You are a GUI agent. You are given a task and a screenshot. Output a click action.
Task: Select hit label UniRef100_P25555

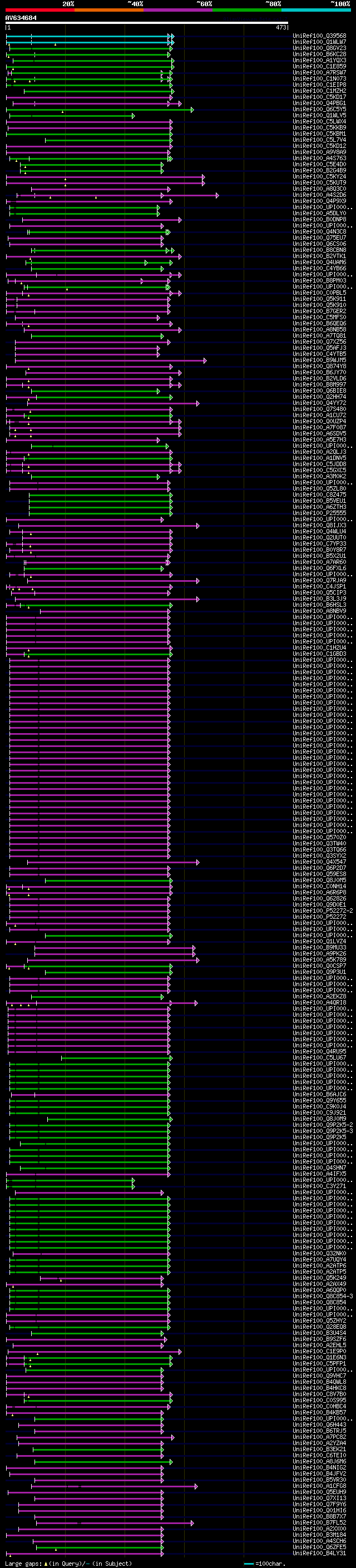pyautogui.click(x=319, y=513)
